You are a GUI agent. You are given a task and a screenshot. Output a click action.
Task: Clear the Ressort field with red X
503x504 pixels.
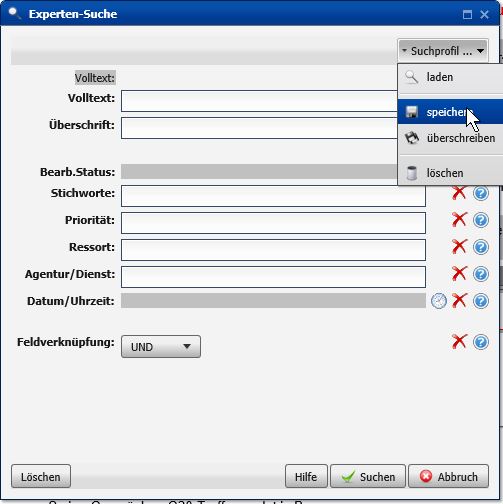459,247
